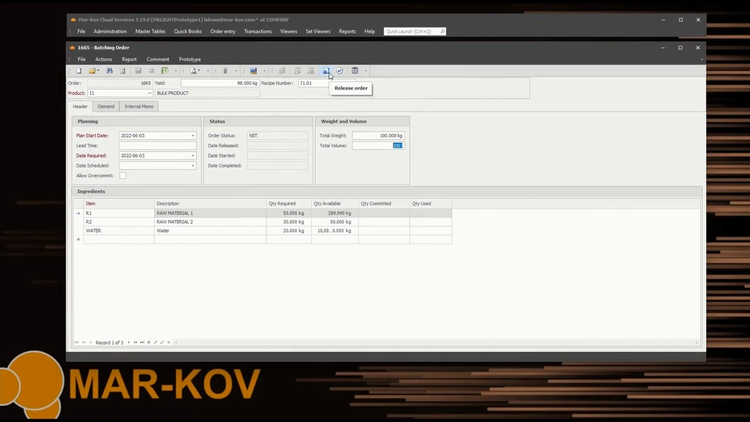750x422 pixels.
Task: Click the Item column header
Action: tap(119, 204)
